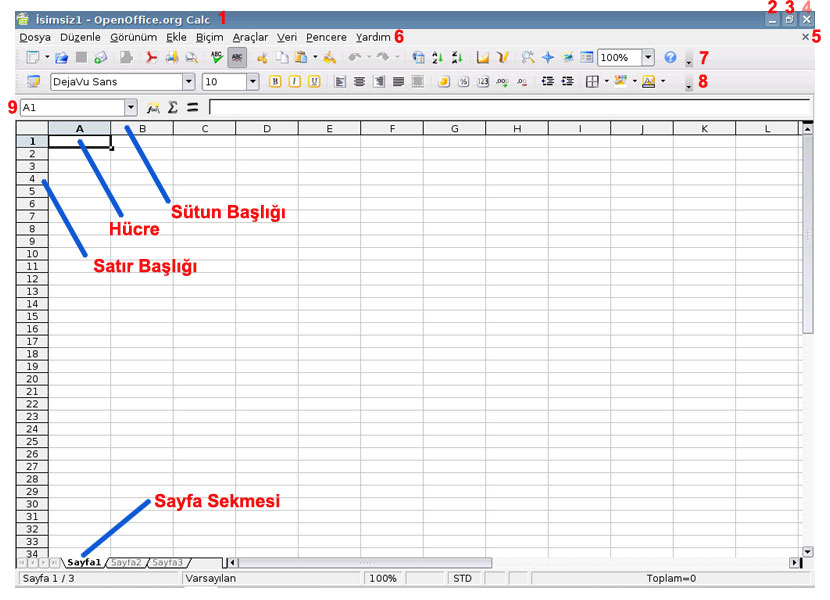Toggle Bold formatting
The width and height of the screenshot is (830, 600).
275,82
